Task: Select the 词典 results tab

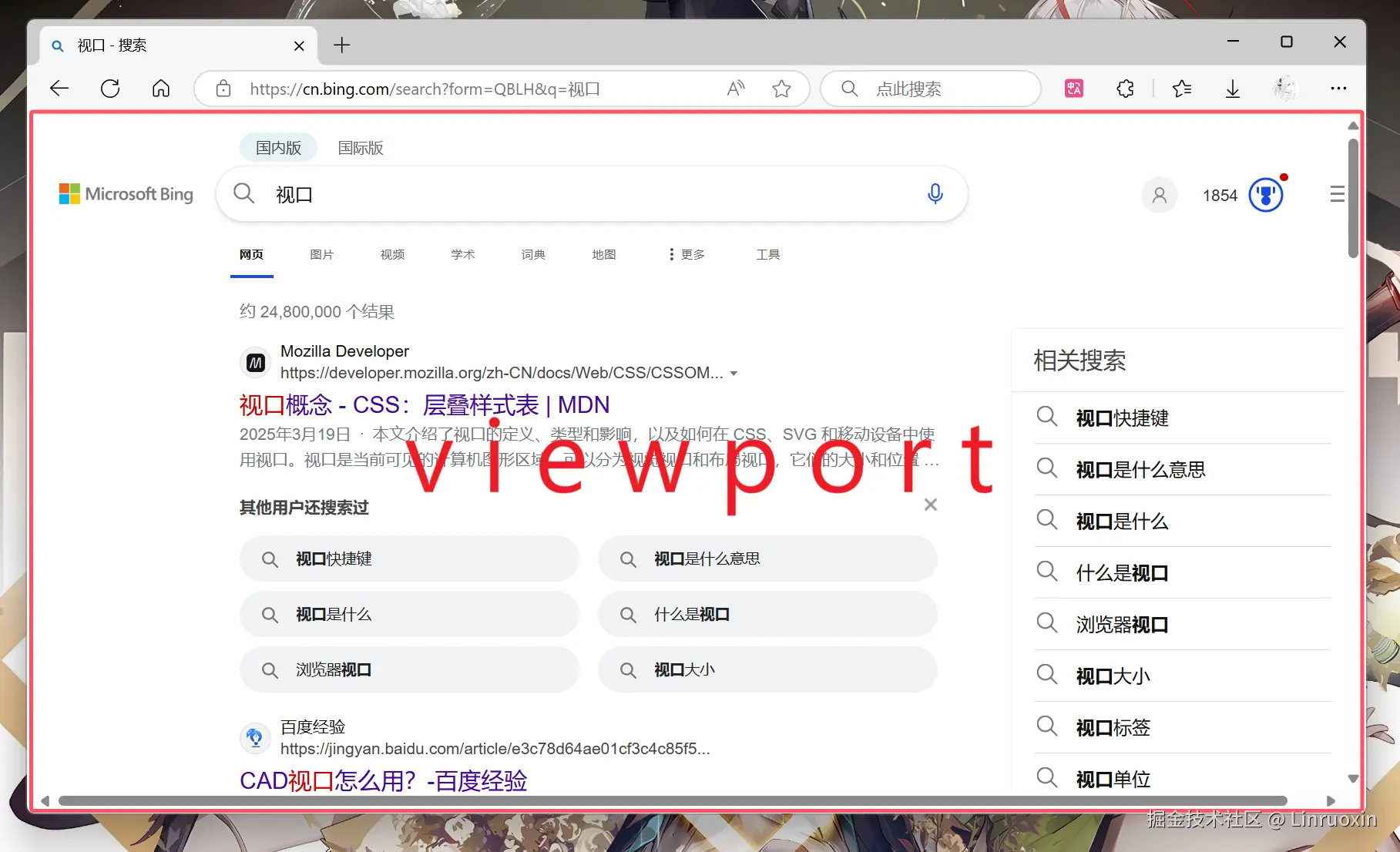Action: 533,255
